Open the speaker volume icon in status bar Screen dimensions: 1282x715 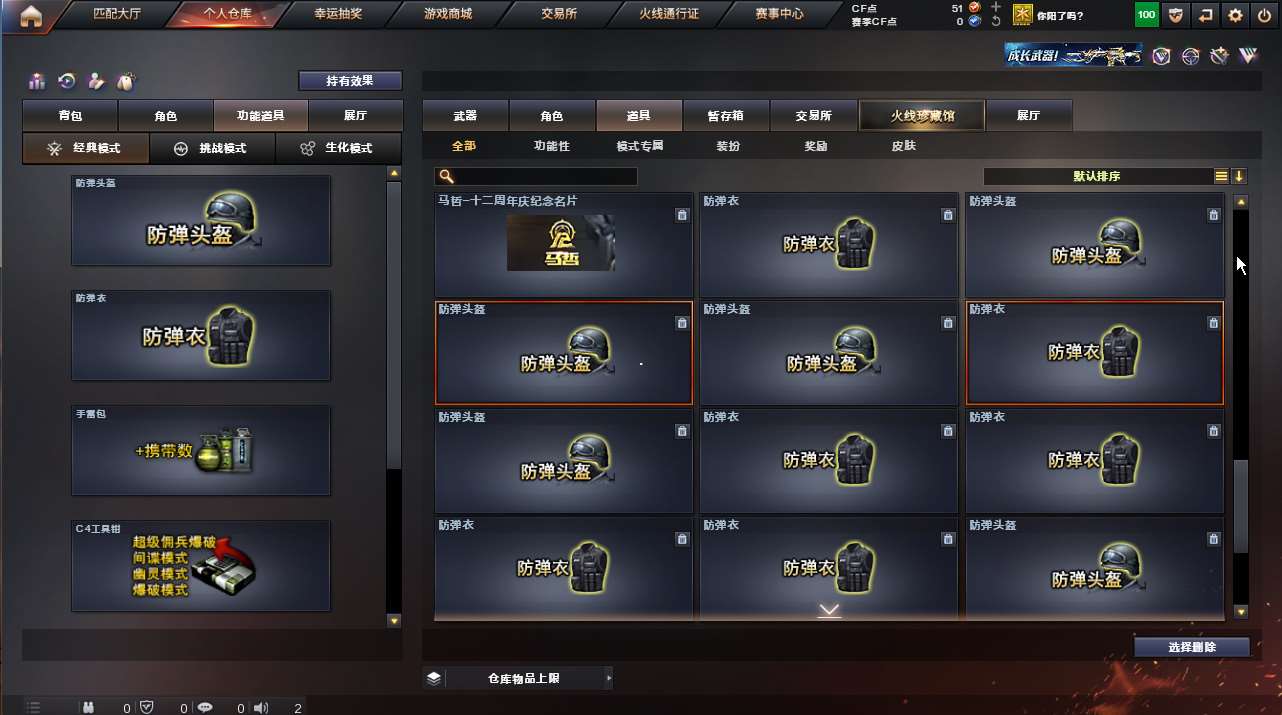pos(261,707)
